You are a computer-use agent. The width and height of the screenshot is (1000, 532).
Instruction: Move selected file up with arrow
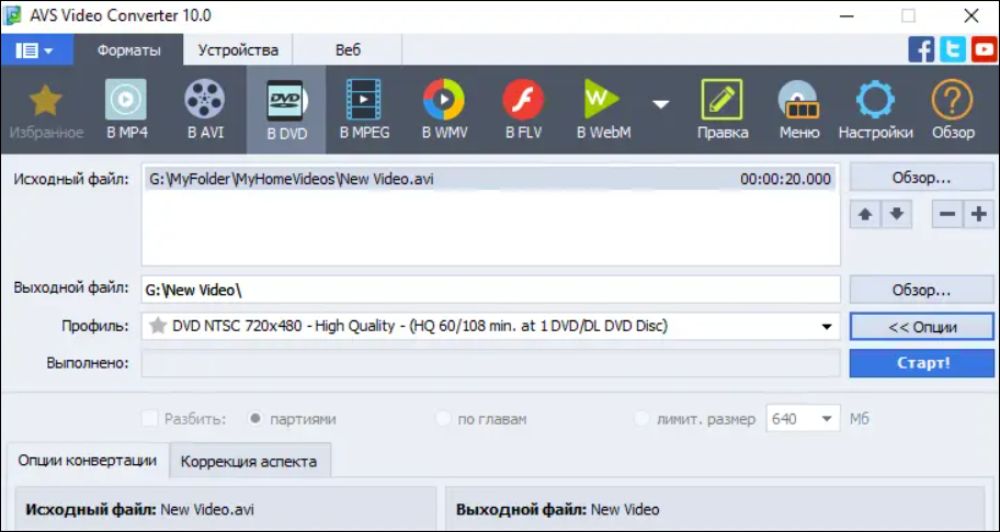pos(865,214)
